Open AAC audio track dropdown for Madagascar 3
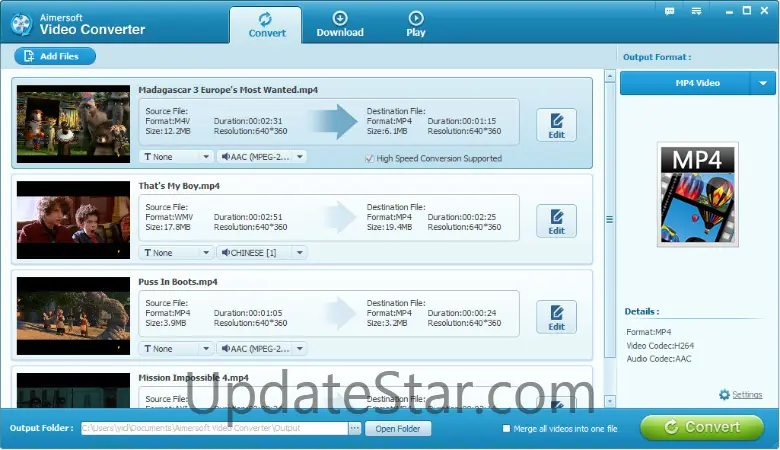Viewport: 780px width, 450px height. tap(262, 157)
